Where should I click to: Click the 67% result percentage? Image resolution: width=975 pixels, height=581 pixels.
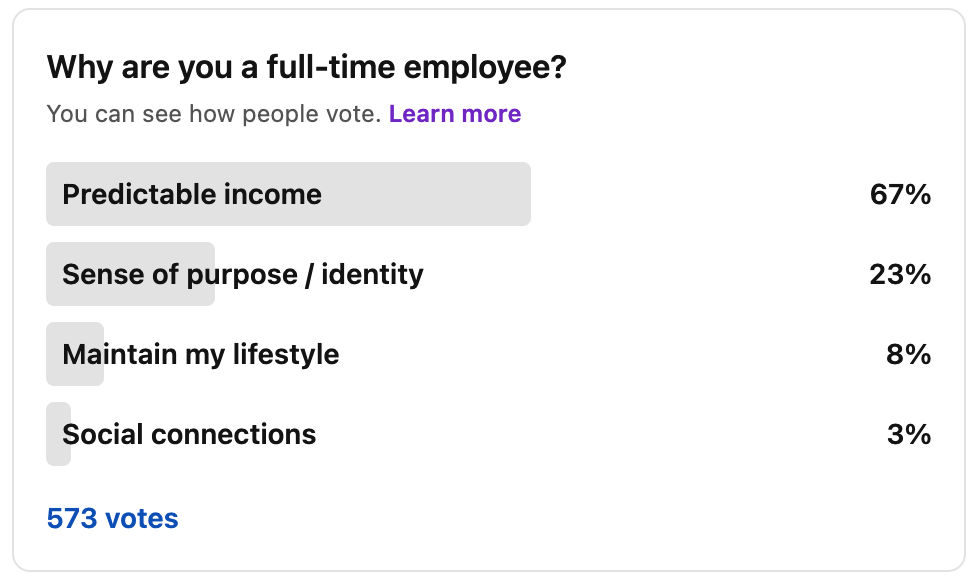click(900, 195)
